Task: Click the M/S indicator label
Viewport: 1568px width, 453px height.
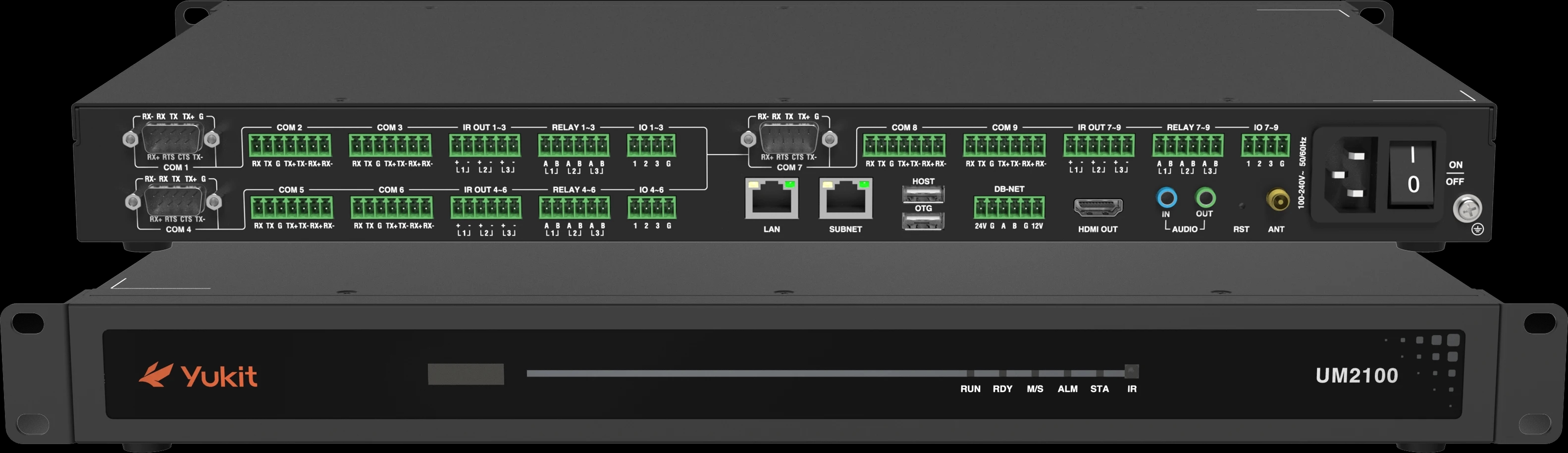Action: [x=1035, y=389]
